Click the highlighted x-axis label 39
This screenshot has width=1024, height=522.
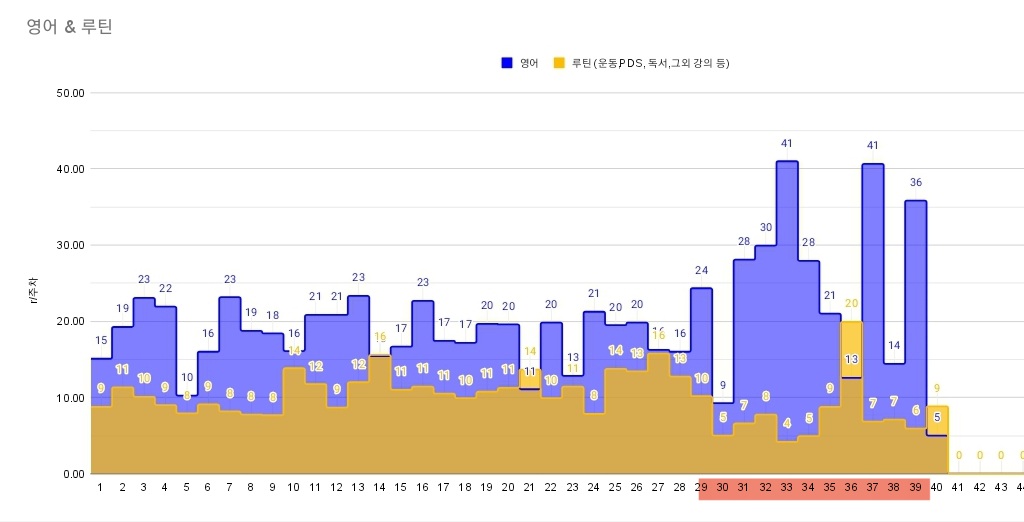[x=916, y=487]
